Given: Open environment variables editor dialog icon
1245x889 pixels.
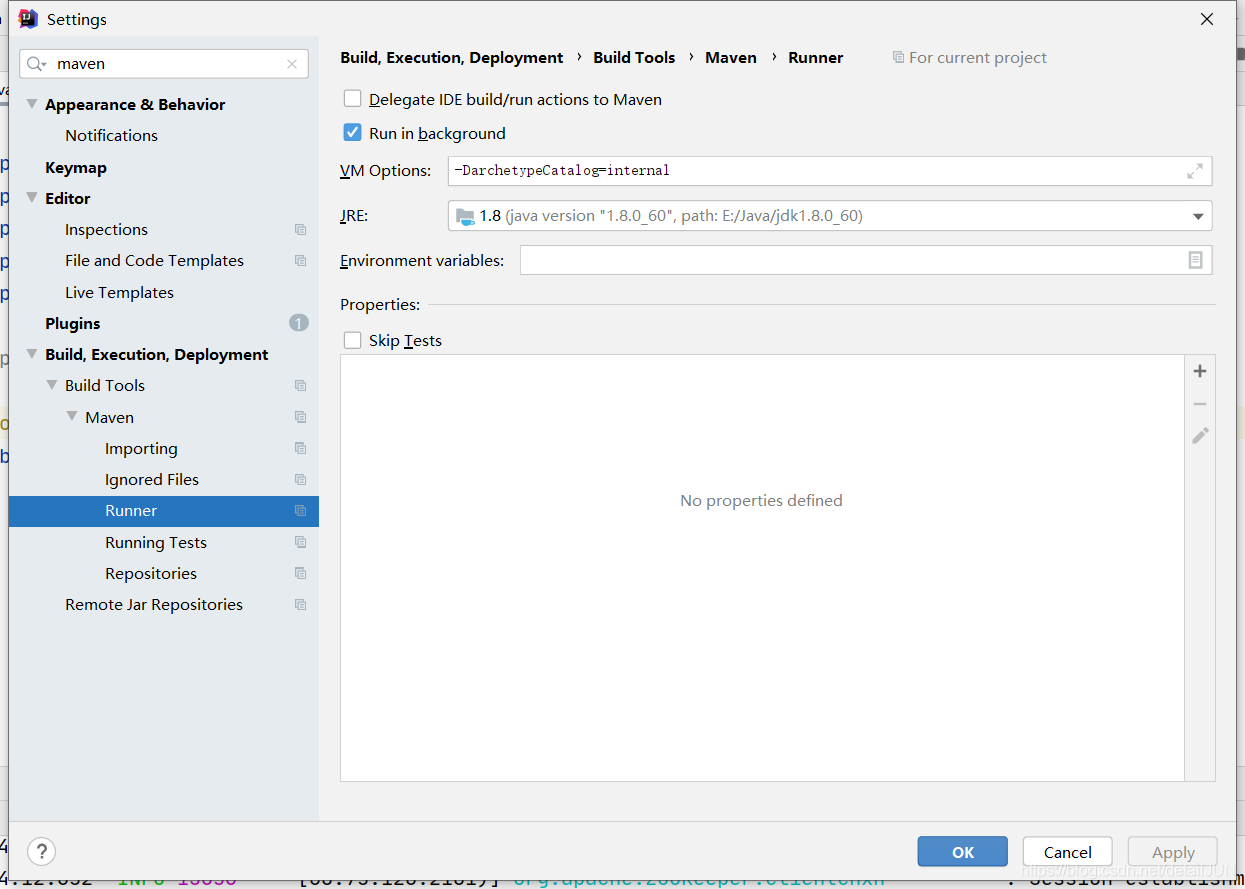Looking at the screenshot, I should (x=1195, y=260).
